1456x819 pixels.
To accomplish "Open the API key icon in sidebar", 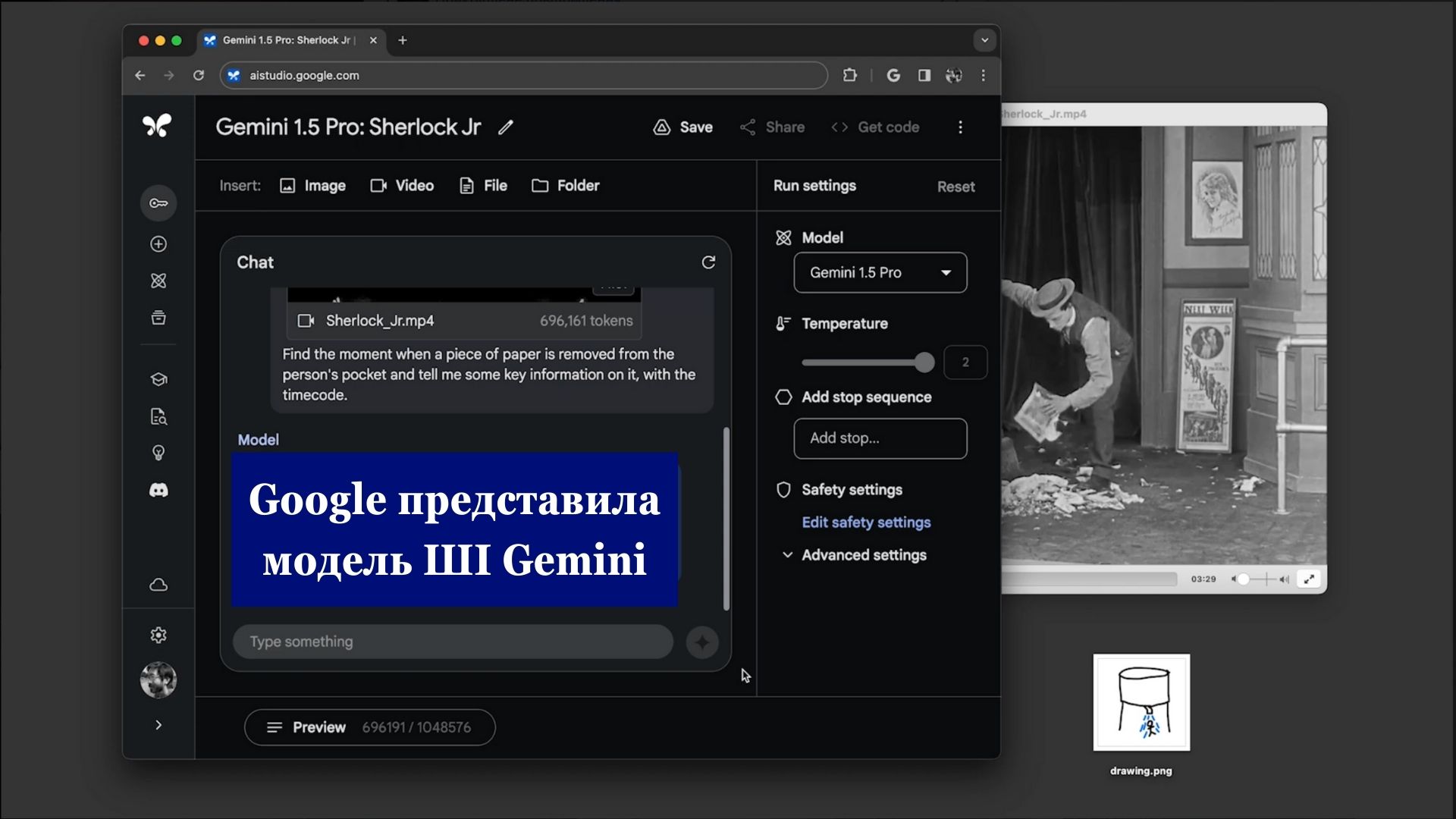I will click(158, 203).
